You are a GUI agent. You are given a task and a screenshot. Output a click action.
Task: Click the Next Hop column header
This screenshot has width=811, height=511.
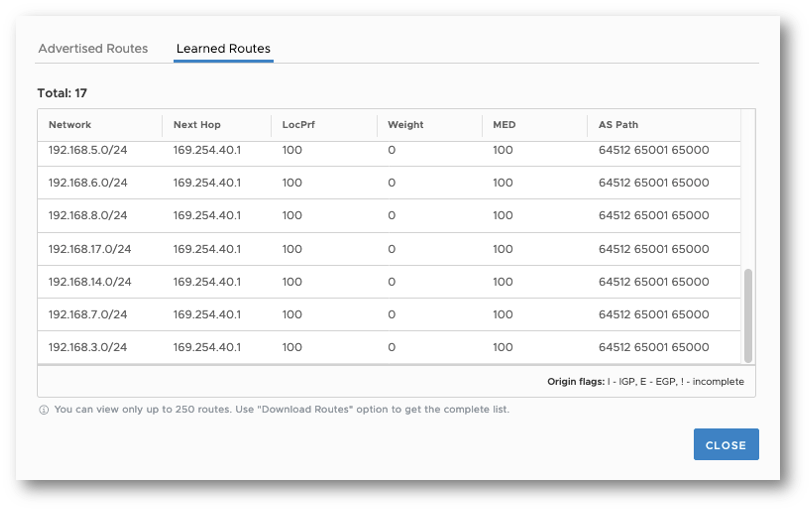(197, 125)
